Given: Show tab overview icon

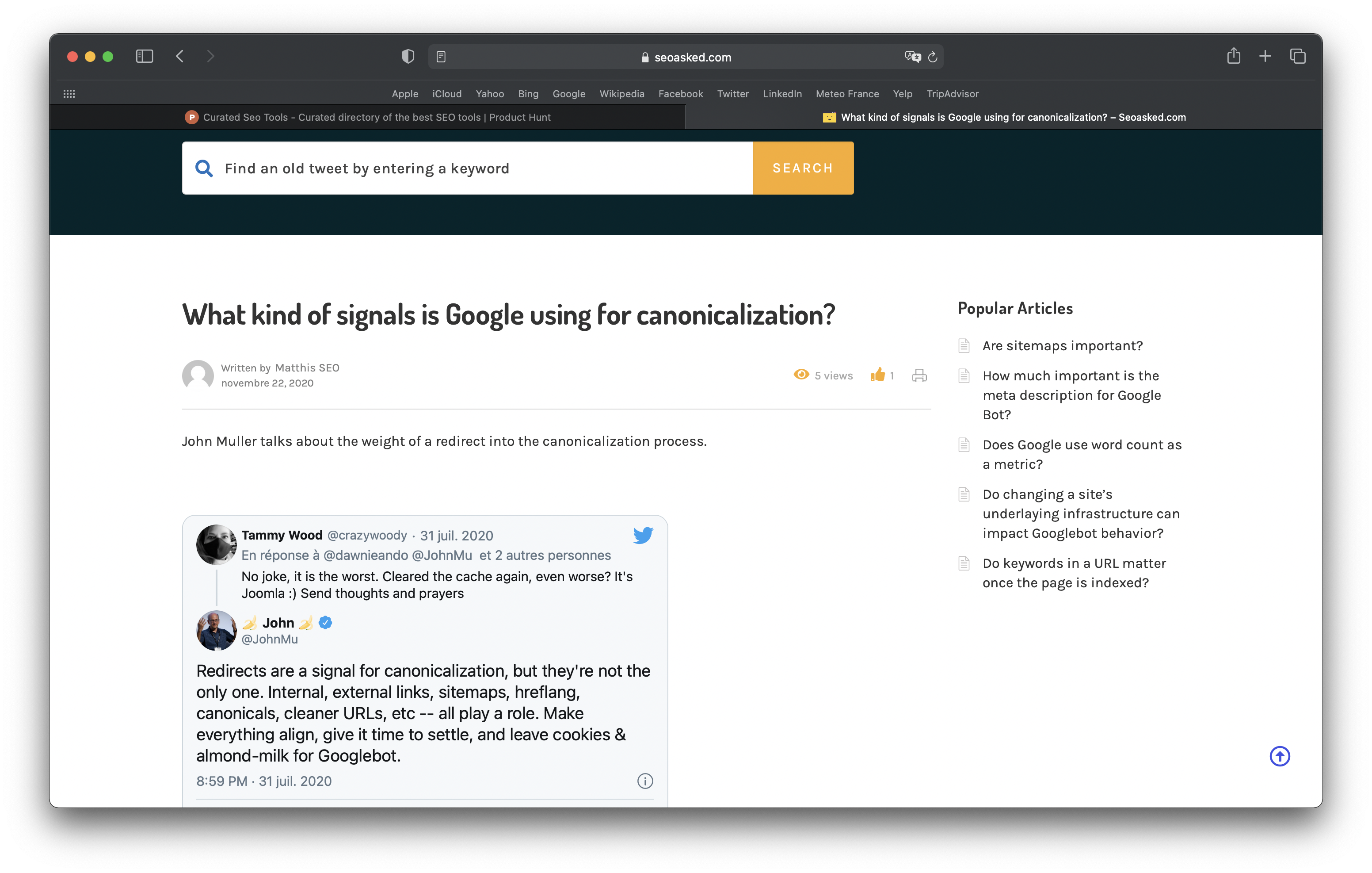Looking at the screenshot, I should coord(1297,57).
